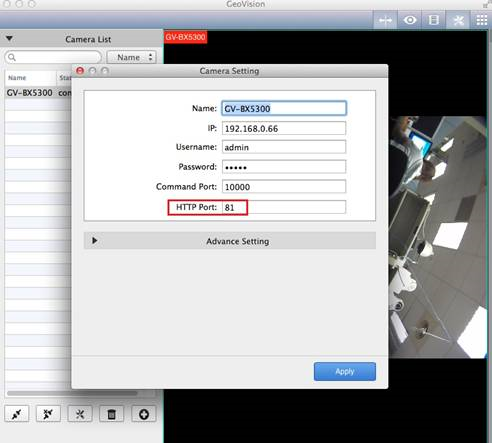
Task: Click the Password field
Action: click(x=284, y=167)
